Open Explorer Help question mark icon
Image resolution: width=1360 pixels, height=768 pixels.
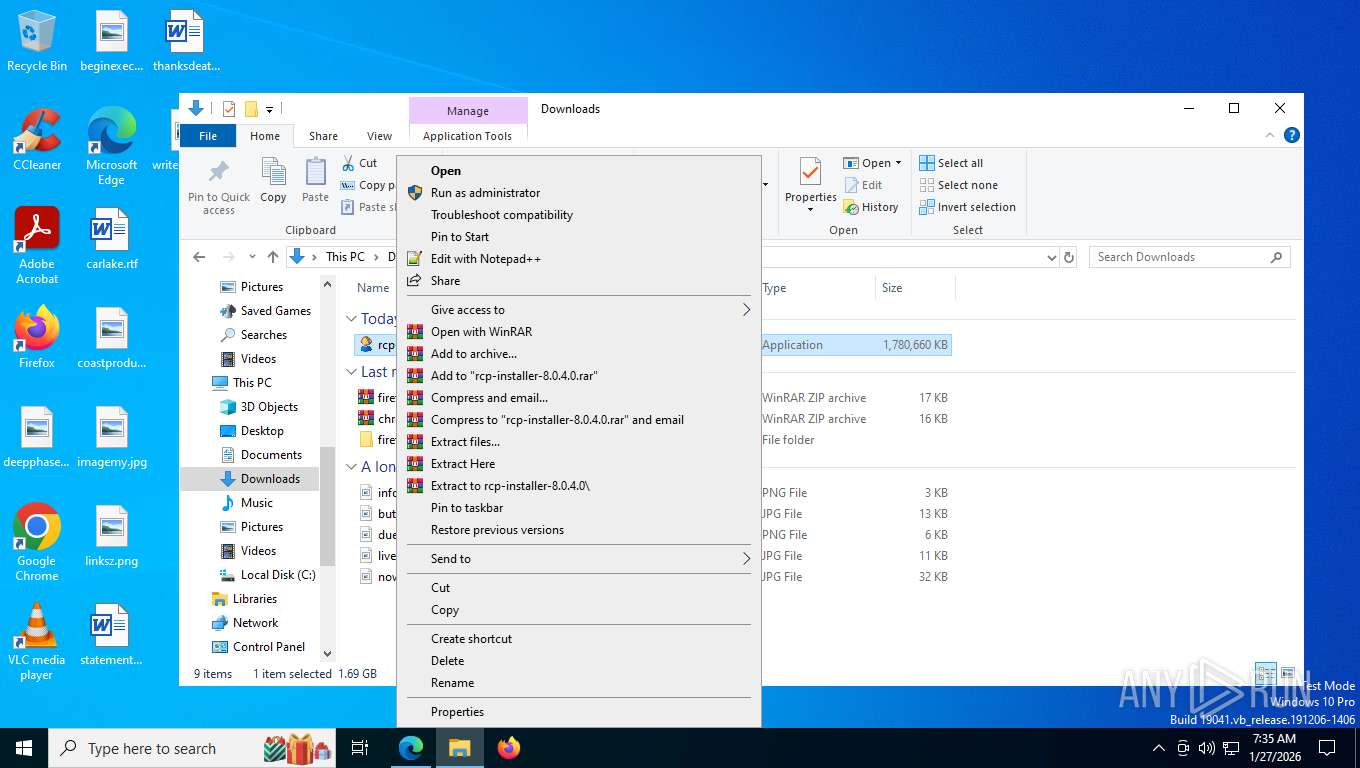click(x=1292, y=135)
